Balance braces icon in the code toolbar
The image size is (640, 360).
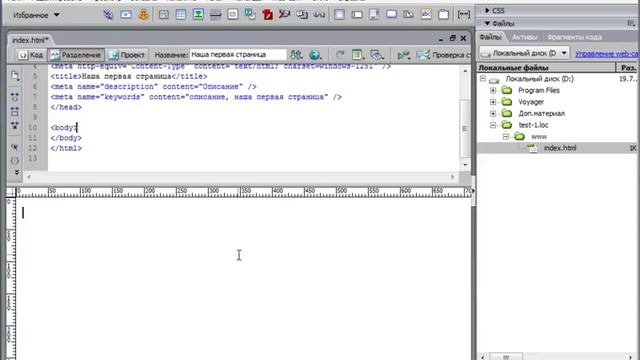pos(15,160)
